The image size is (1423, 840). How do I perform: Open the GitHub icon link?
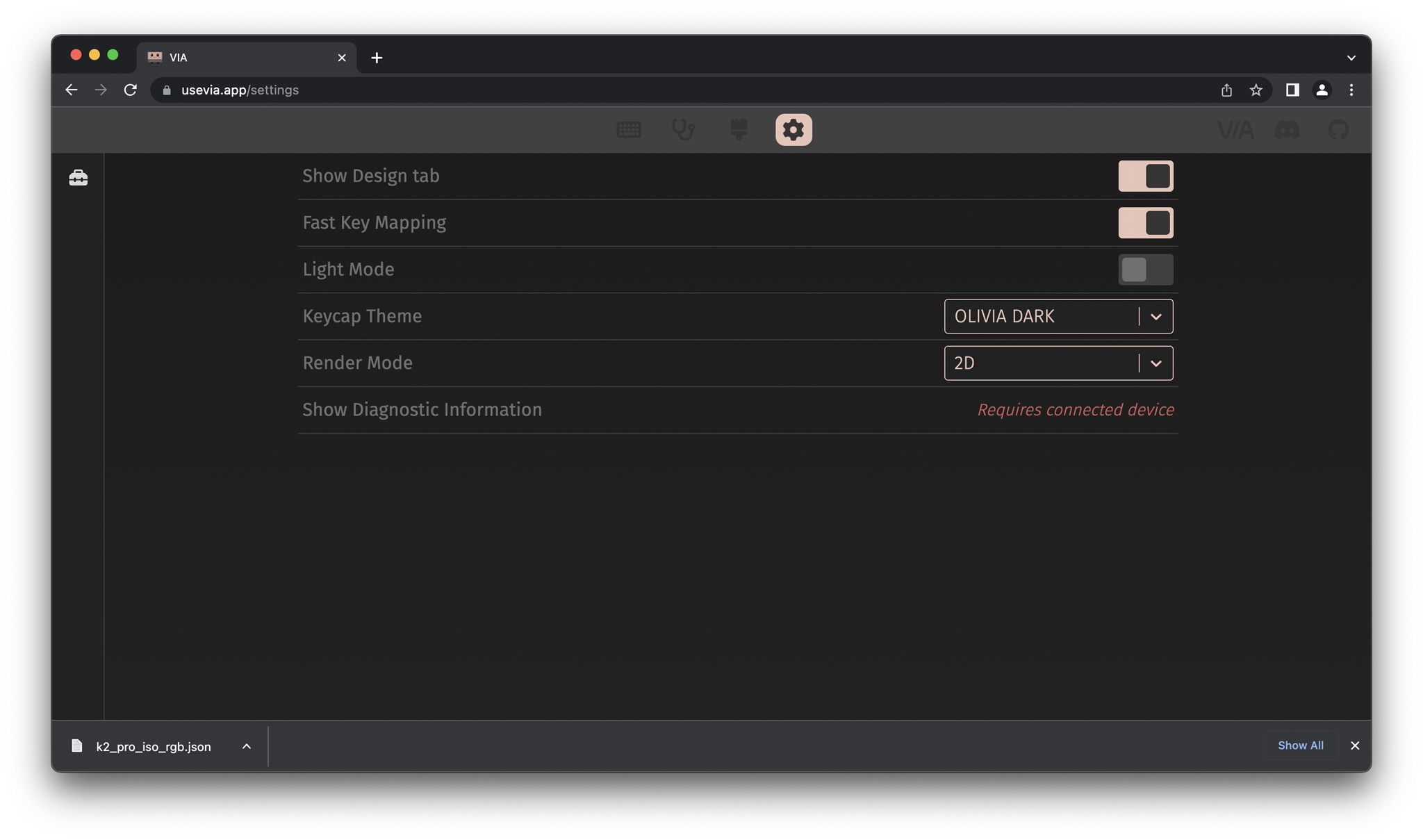point(1338,130)
